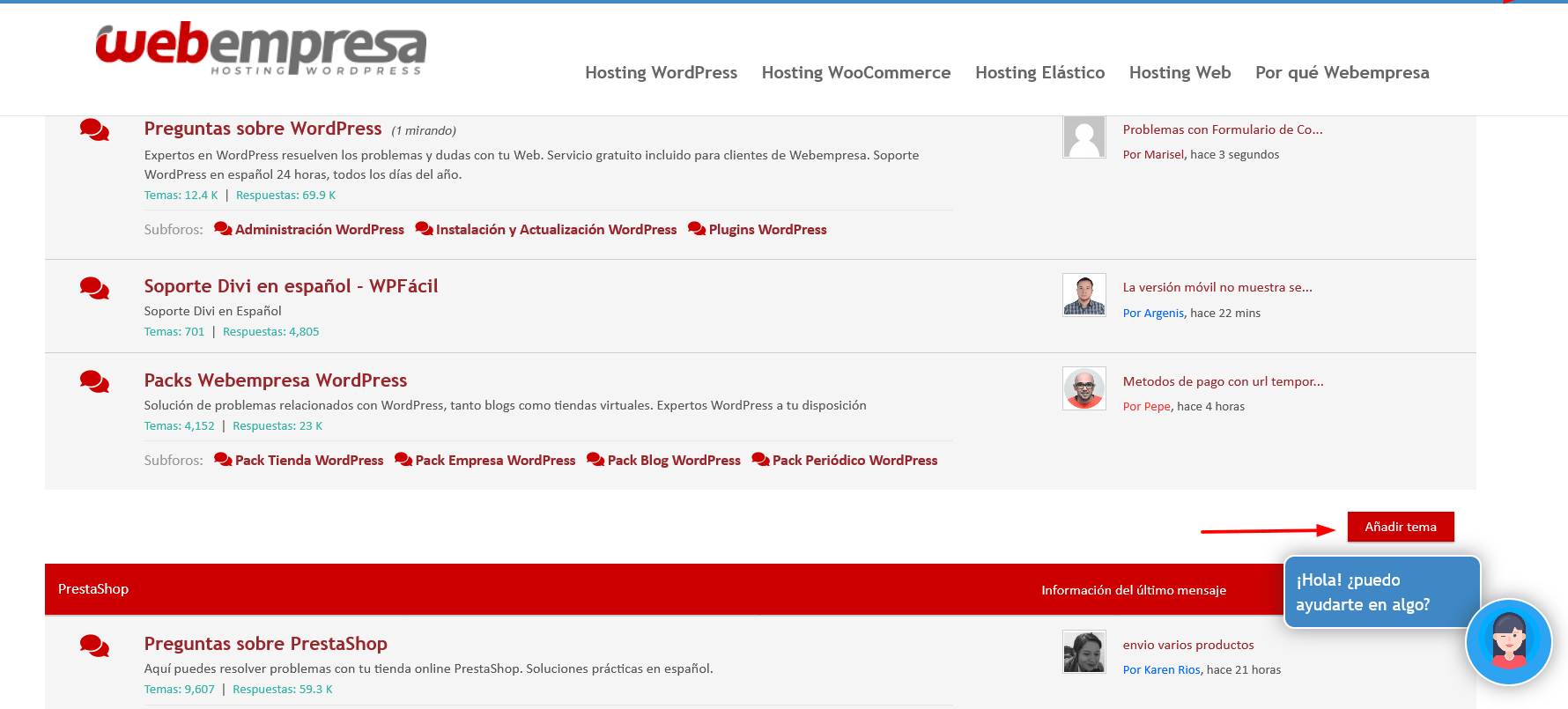This screenshot has height=709, width=1568.
Task: Open the Hosting Web menu item
Action: pos(1180,72)
